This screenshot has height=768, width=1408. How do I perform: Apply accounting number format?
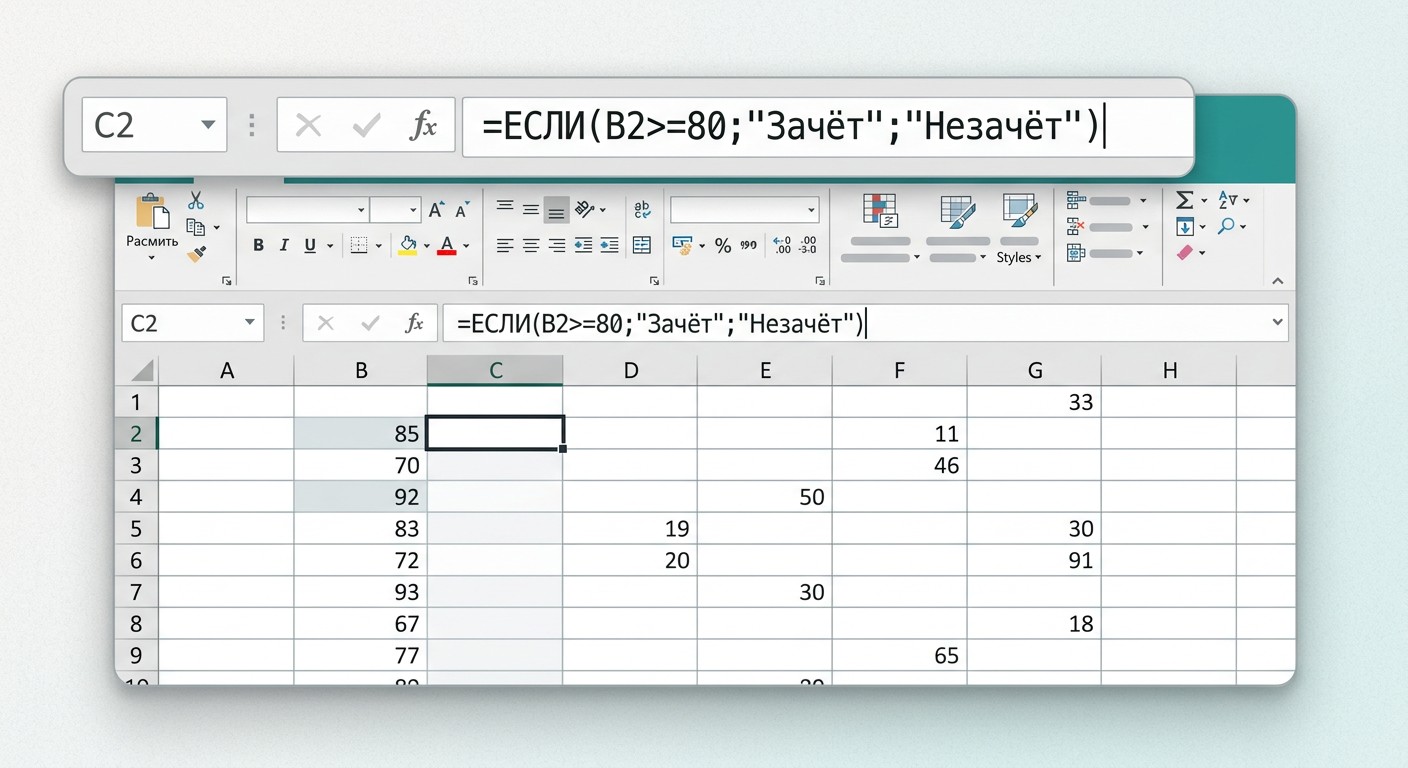coord(682,244)
